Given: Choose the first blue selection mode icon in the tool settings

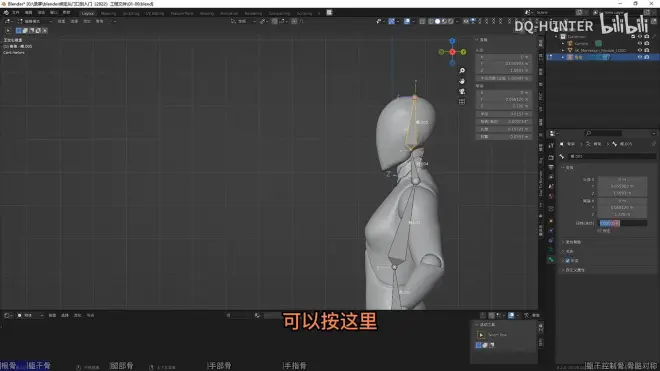Looking at the screenshot, I should point(19,30).
